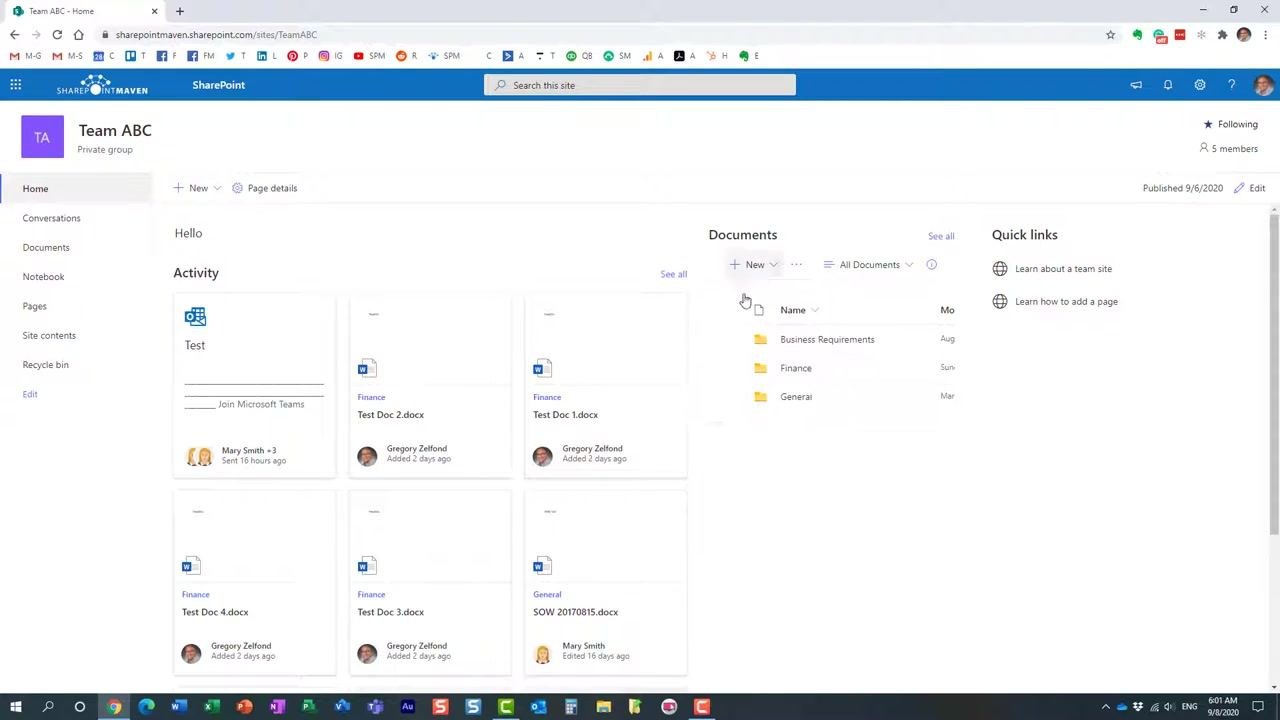Open Windows Start menu
The image size is (1280, 720).
[x=16, y=707]
